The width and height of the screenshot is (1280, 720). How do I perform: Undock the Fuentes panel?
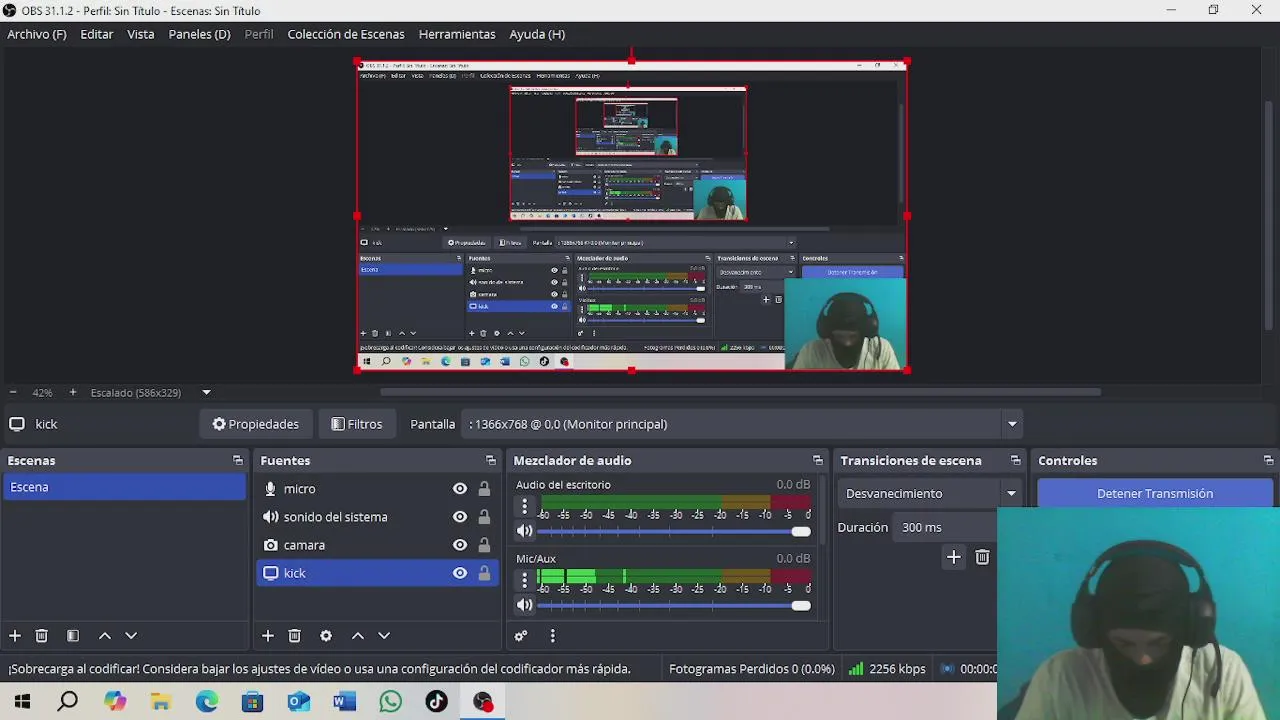[x=490, y=461]
